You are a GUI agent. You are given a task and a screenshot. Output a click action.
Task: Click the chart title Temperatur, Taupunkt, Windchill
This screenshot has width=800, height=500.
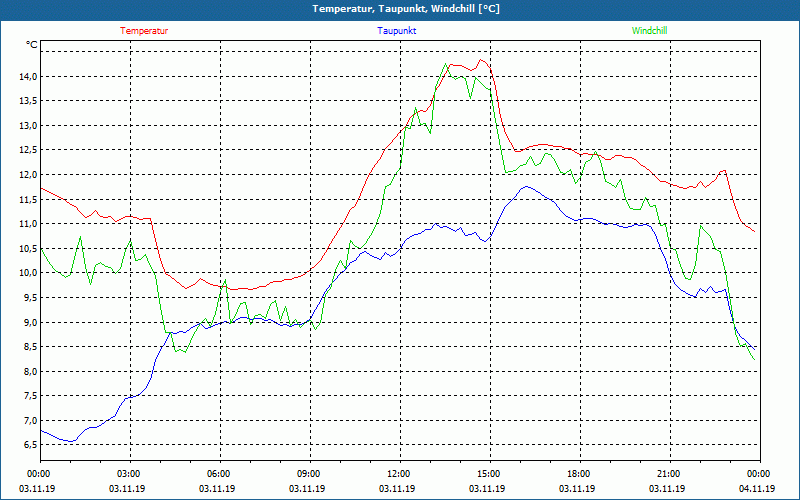coord(406,9)
